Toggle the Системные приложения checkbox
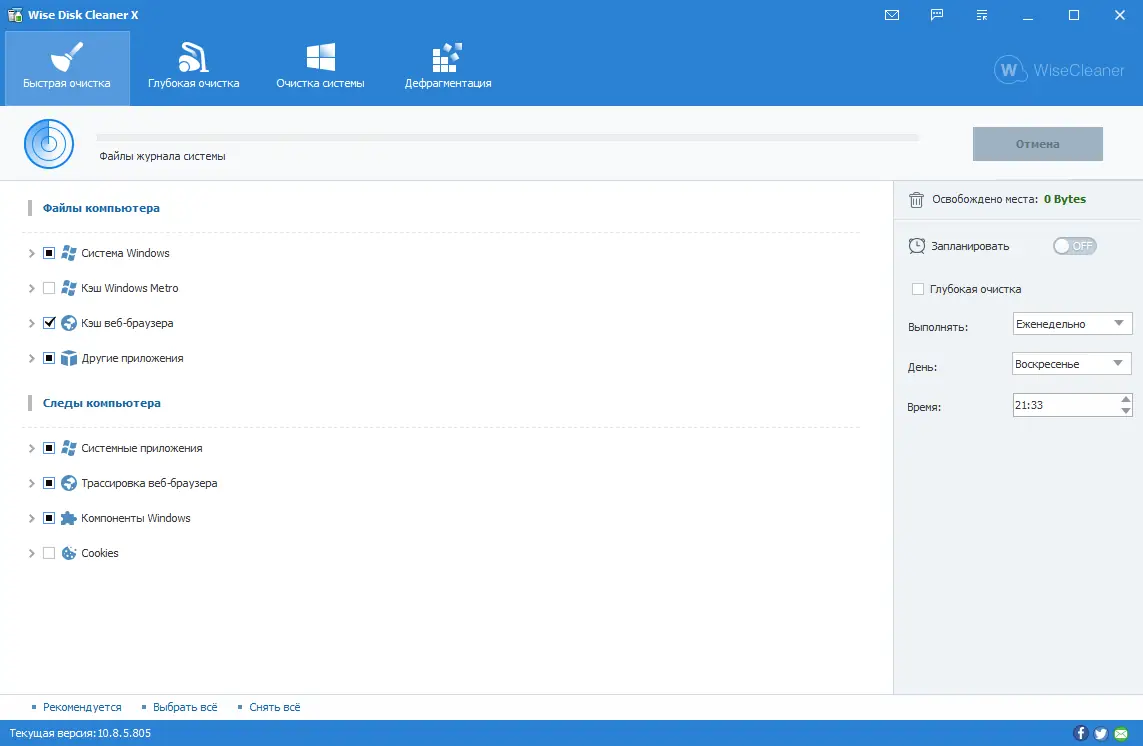 pyautogui.click(x=49, y=448)
